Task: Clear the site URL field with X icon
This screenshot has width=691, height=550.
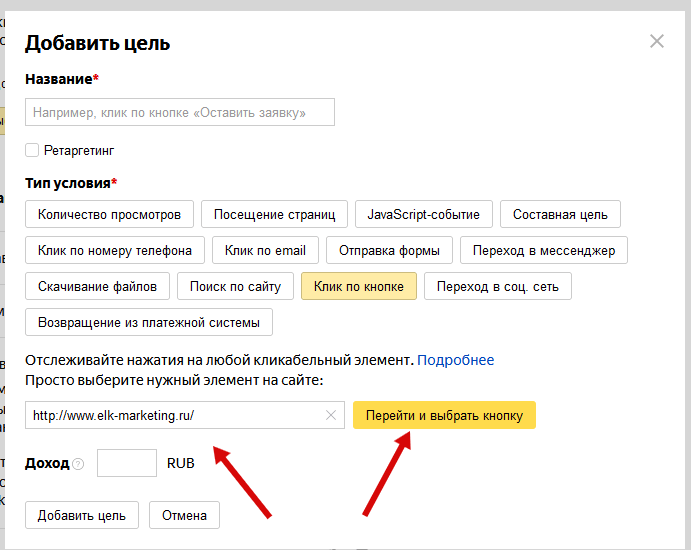Action: [331, 415]
